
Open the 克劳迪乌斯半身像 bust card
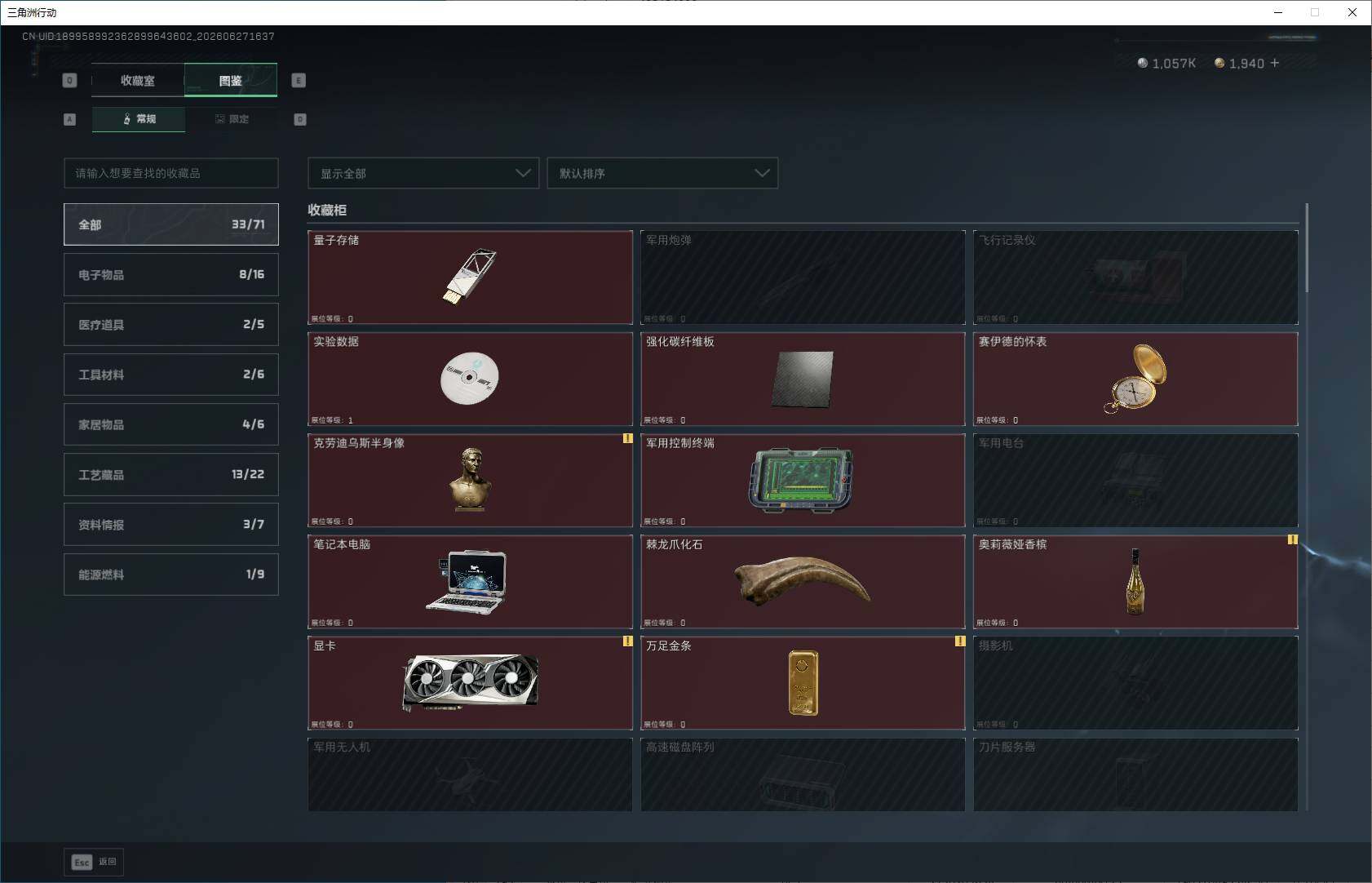pyautogui.click(x=470, y=480)
